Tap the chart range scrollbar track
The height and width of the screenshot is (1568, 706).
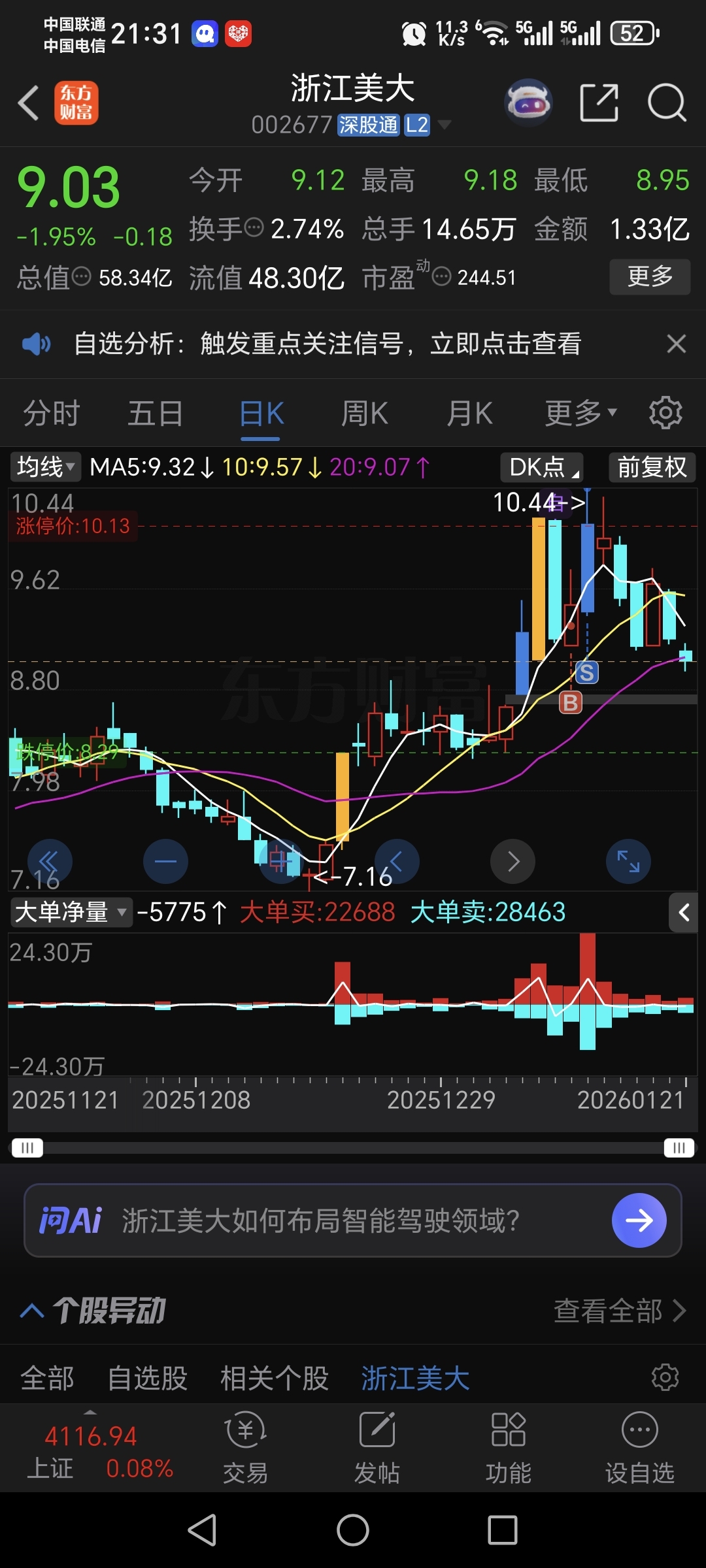click(353, 1148)
